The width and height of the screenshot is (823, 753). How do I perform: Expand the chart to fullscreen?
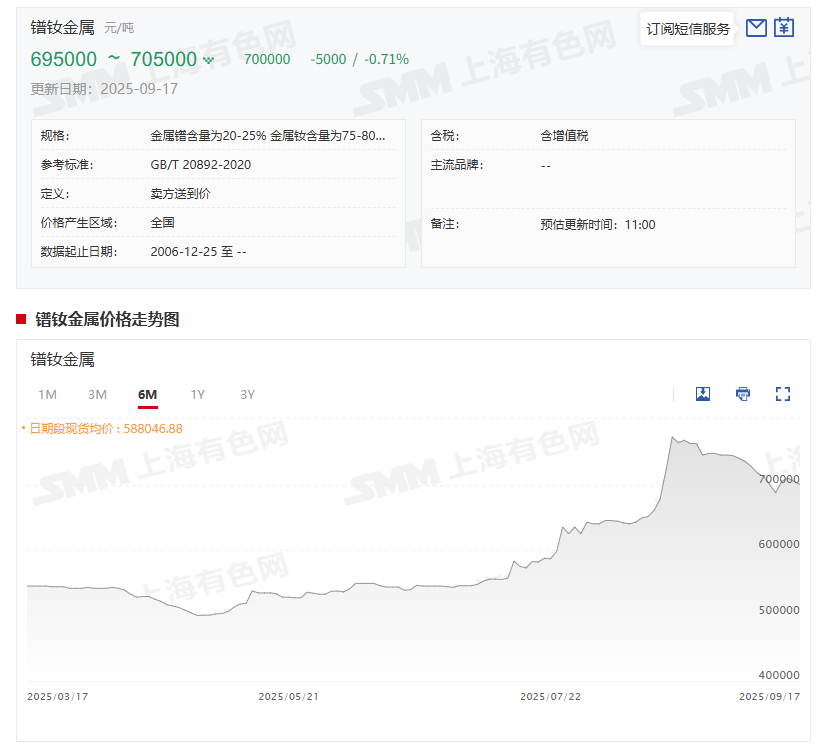[783, 394]
